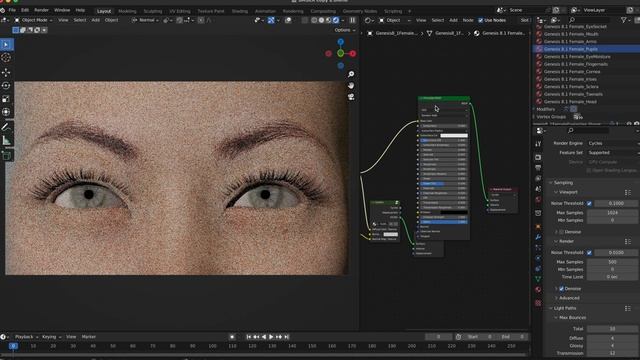Open the View Layer properties tab
The width and height of the screenshot is (640, 360).
tap(538, 178)
